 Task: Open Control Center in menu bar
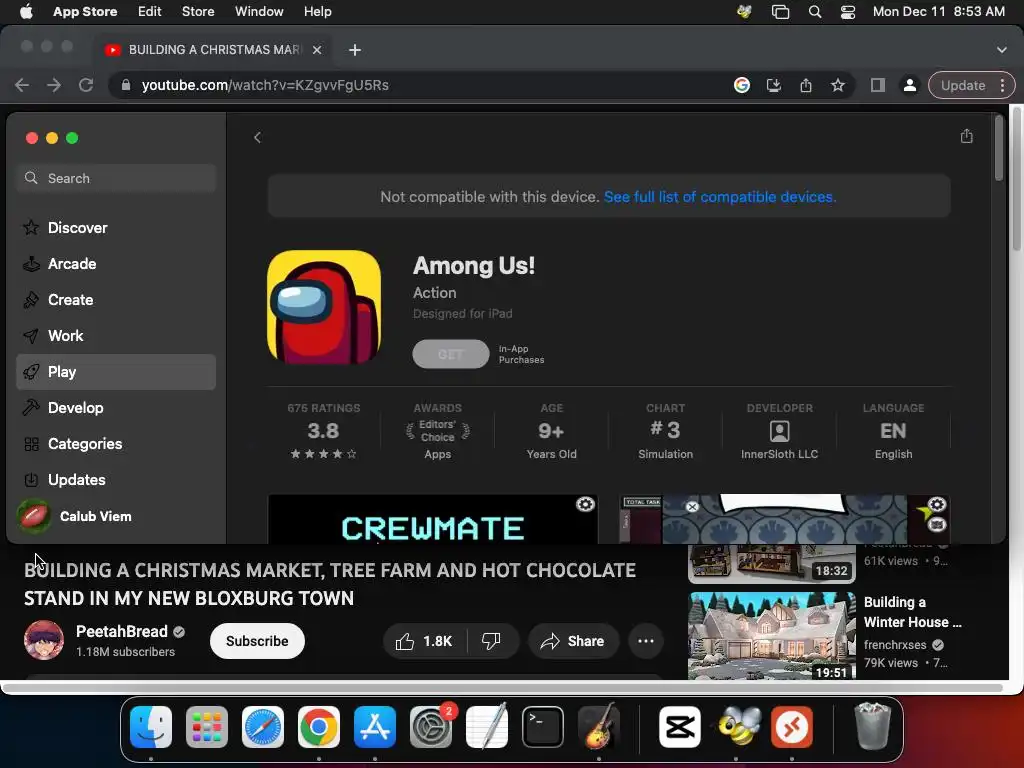(848, 12)
